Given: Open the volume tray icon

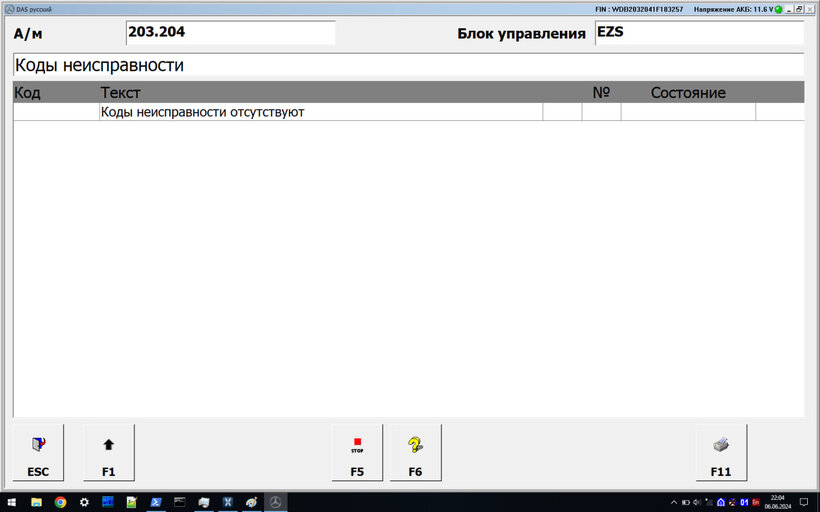Looking at the screenshot, I should tap(697, 503).
